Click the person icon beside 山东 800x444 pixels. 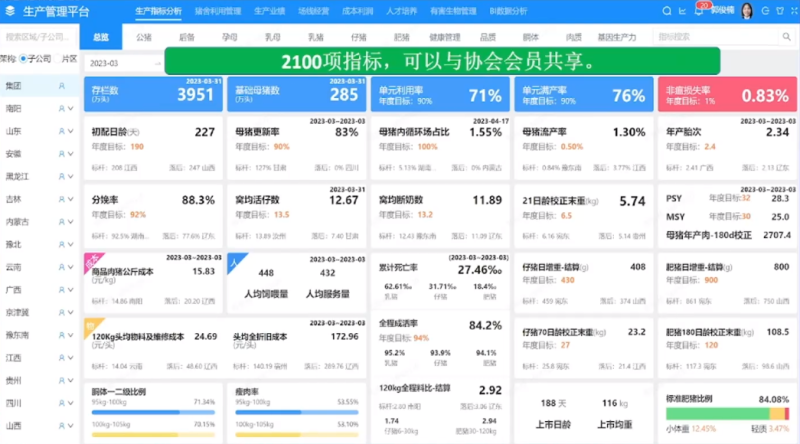62,131
